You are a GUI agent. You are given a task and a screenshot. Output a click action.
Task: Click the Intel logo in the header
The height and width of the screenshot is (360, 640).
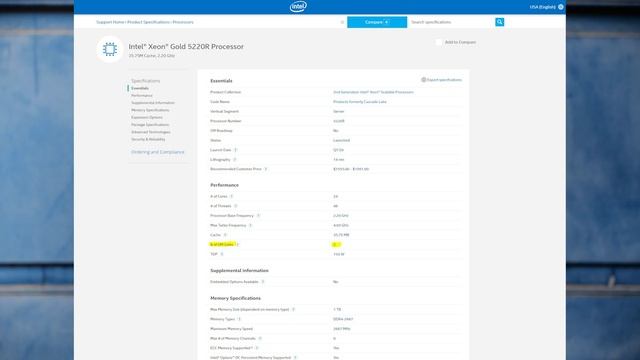click(x=298, y=7)
